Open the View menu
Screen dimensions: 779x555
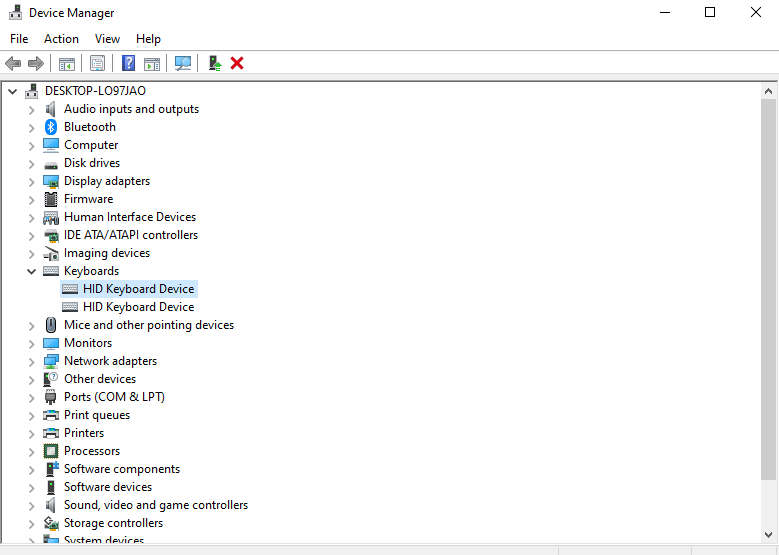(107, 39)
